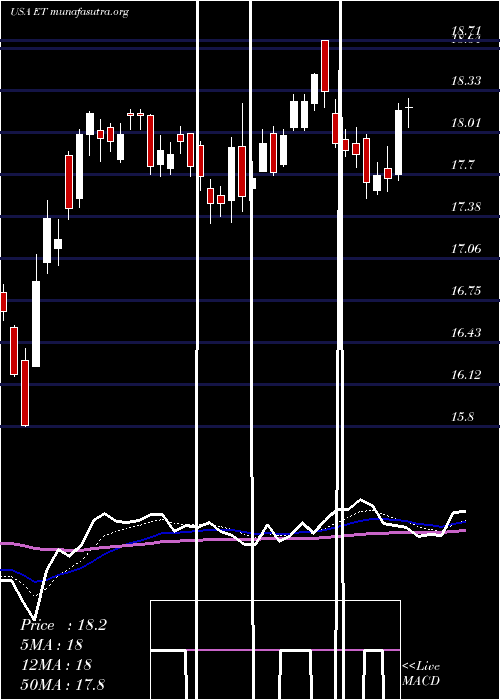Click the 5MA : 18 readout
500x700 pixels.
tap(52, 645)
